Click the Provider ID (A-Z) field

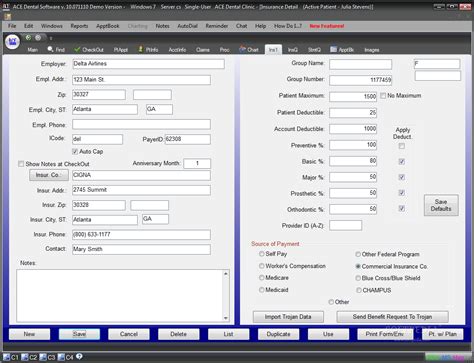[345, 225]
